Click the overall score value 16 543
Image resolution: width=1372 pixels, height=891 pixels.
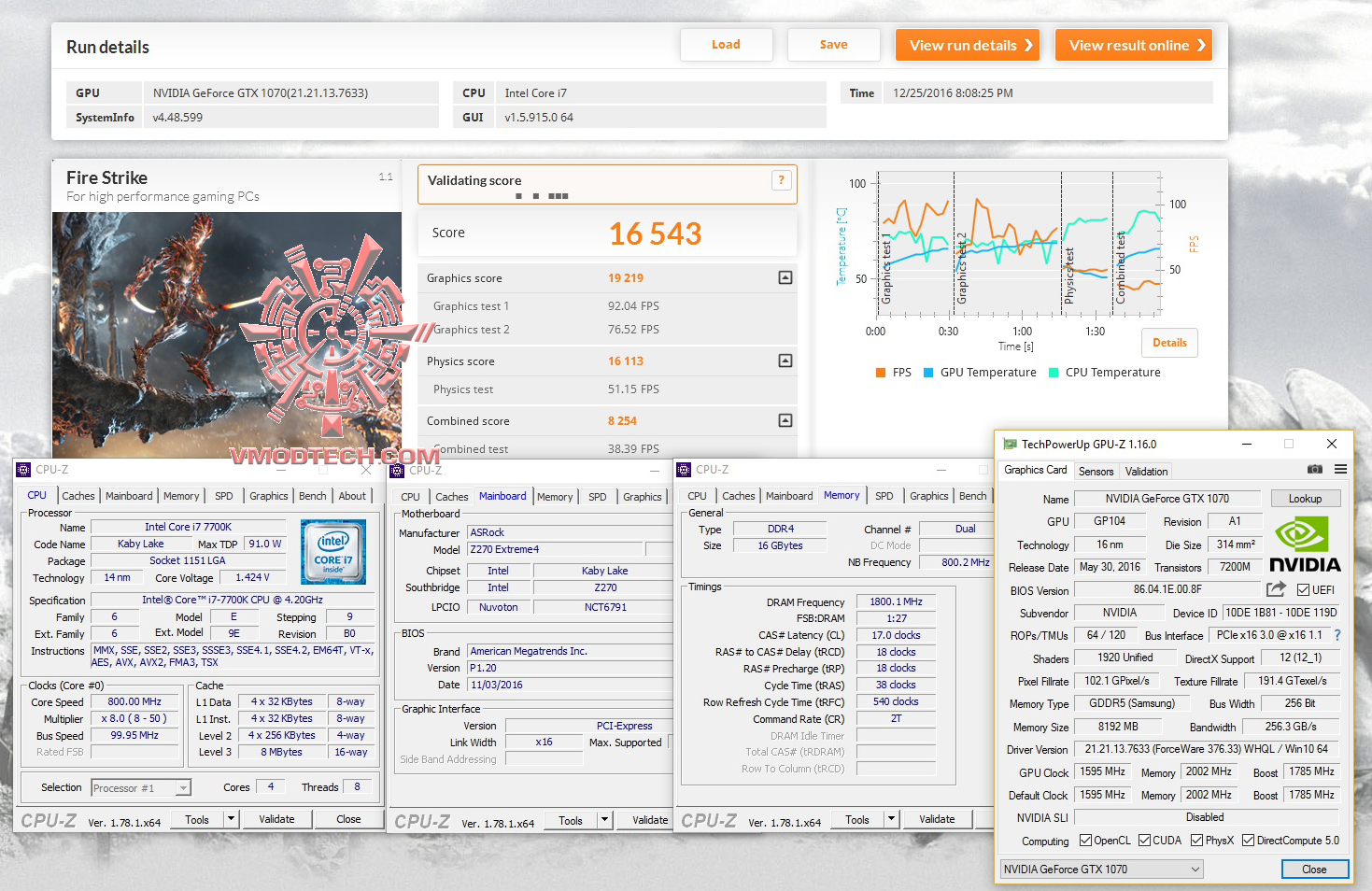(655, 233)
